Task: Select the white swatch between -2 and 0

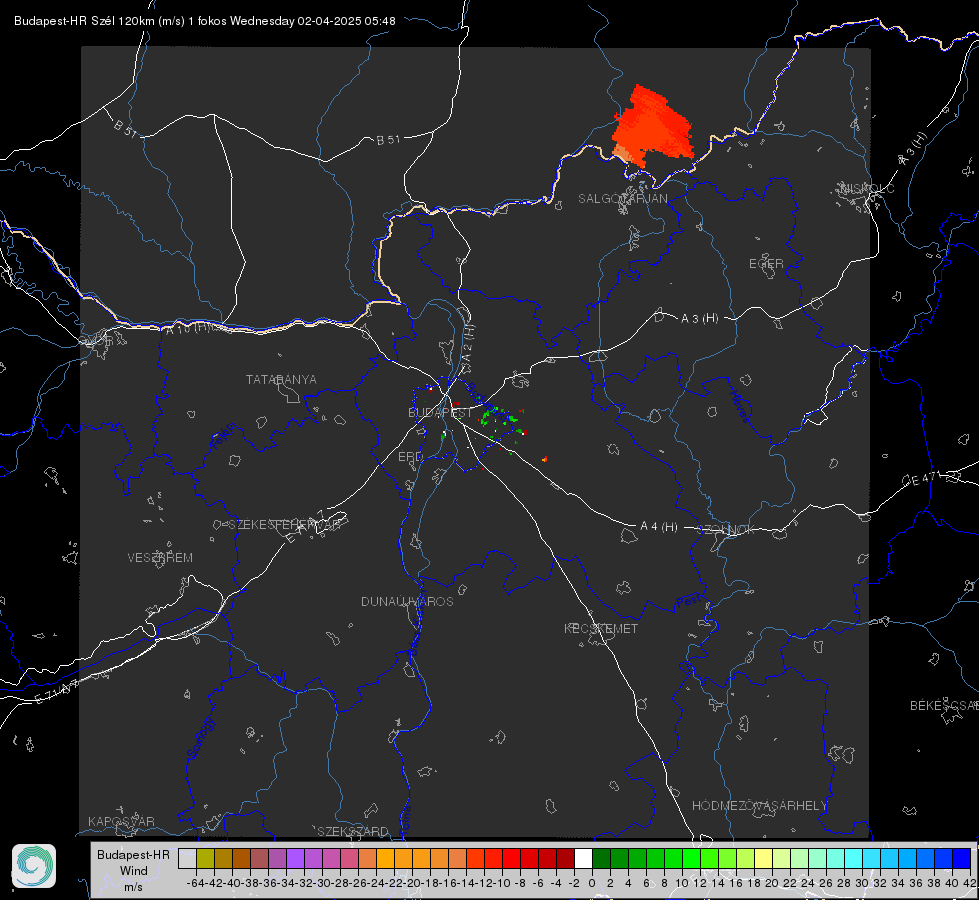Action: 583,858
